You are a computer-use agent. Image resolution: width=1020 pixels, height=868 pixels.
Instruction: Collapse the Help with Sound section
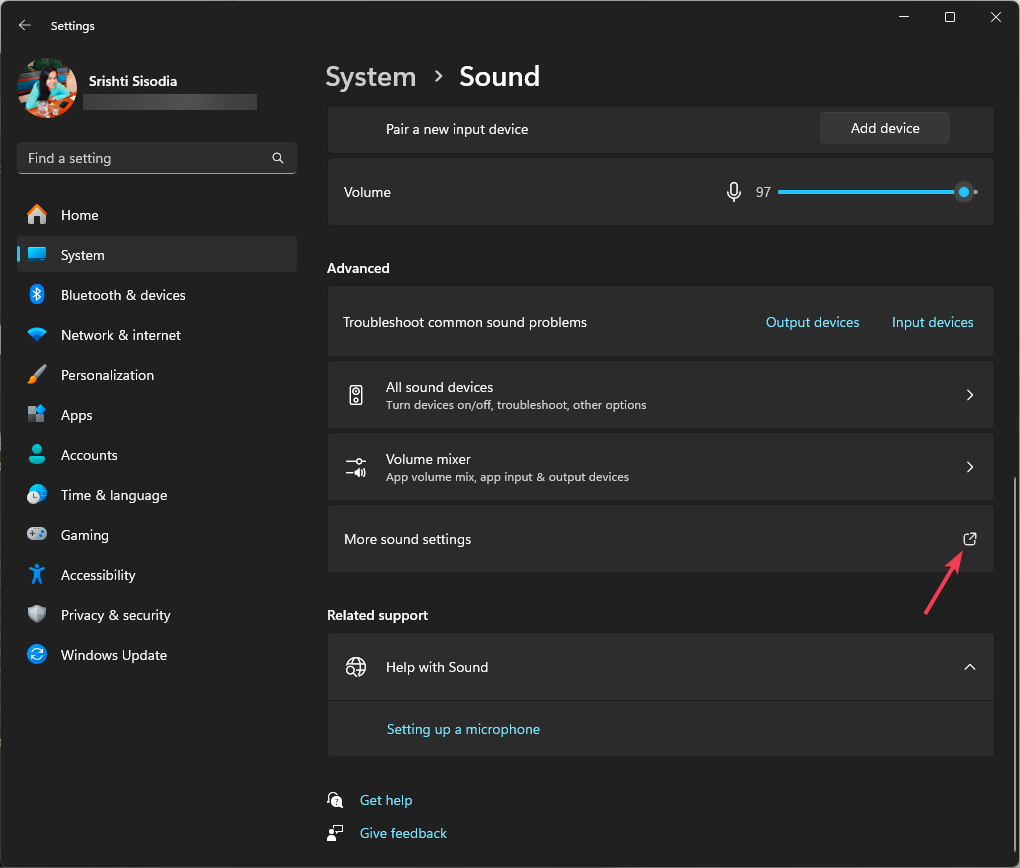click(970, 667)
